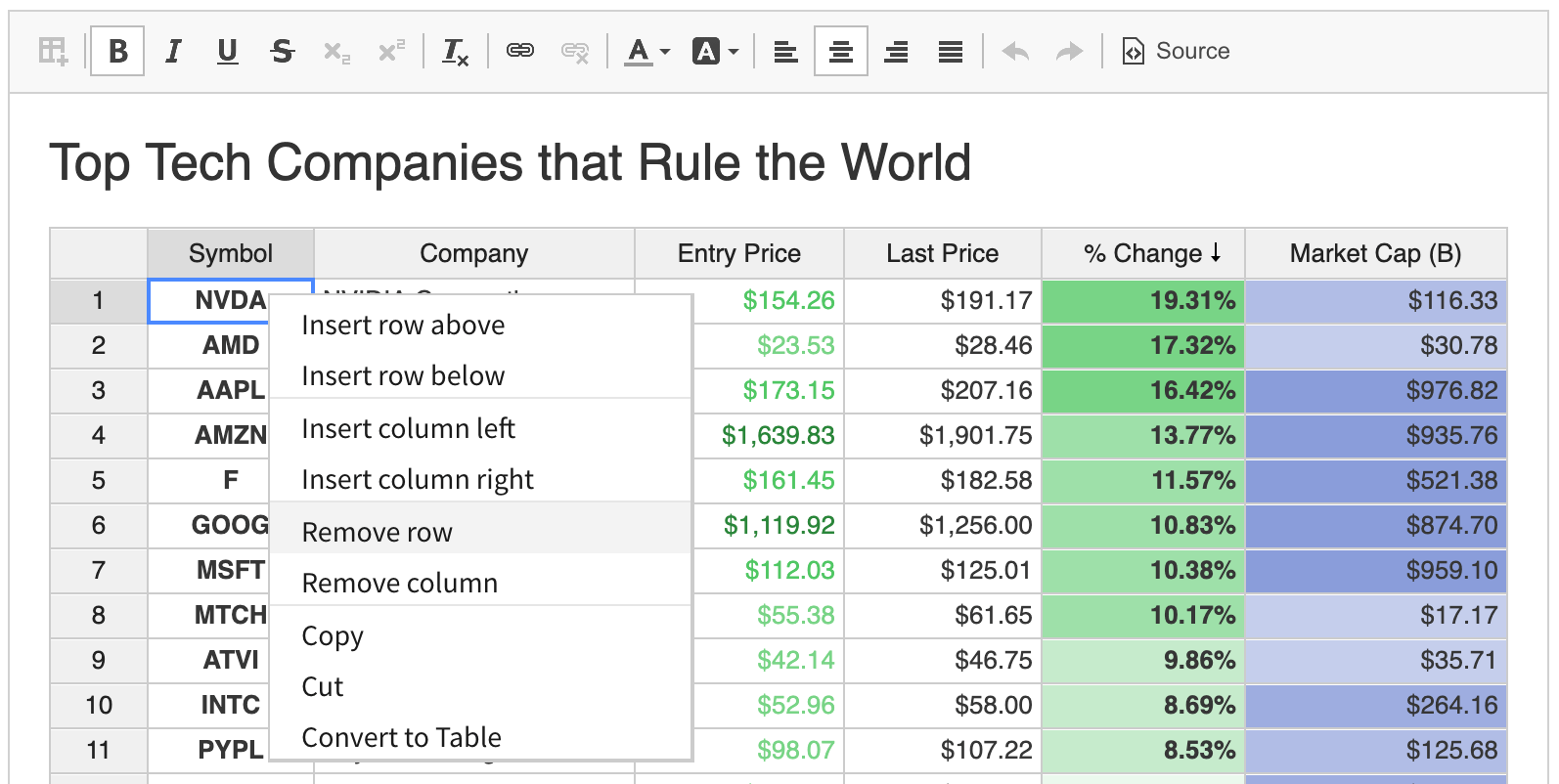The height and width of the screenshot is (784, 1559).
Task: Select Copy in the context menu
Action: pyautogui.click(x=480, y=635)
